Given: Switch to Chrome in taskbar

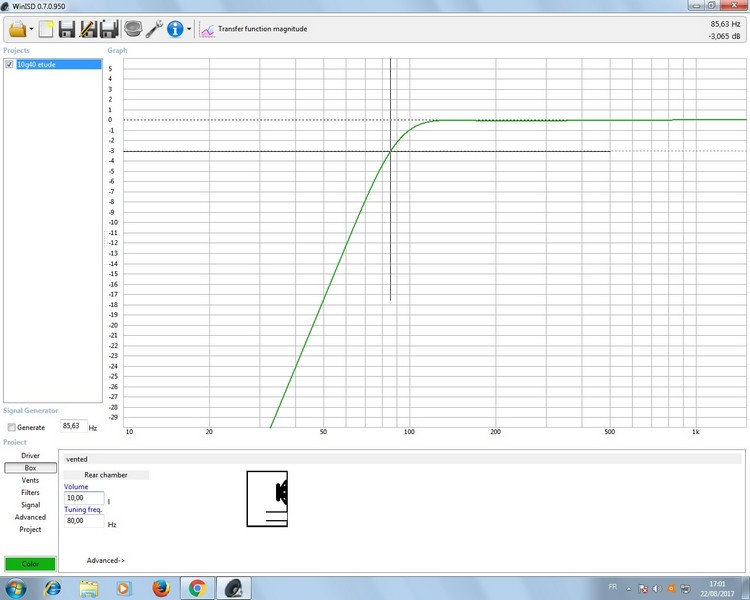Looking at the screenshot, I should pos(197,588).
